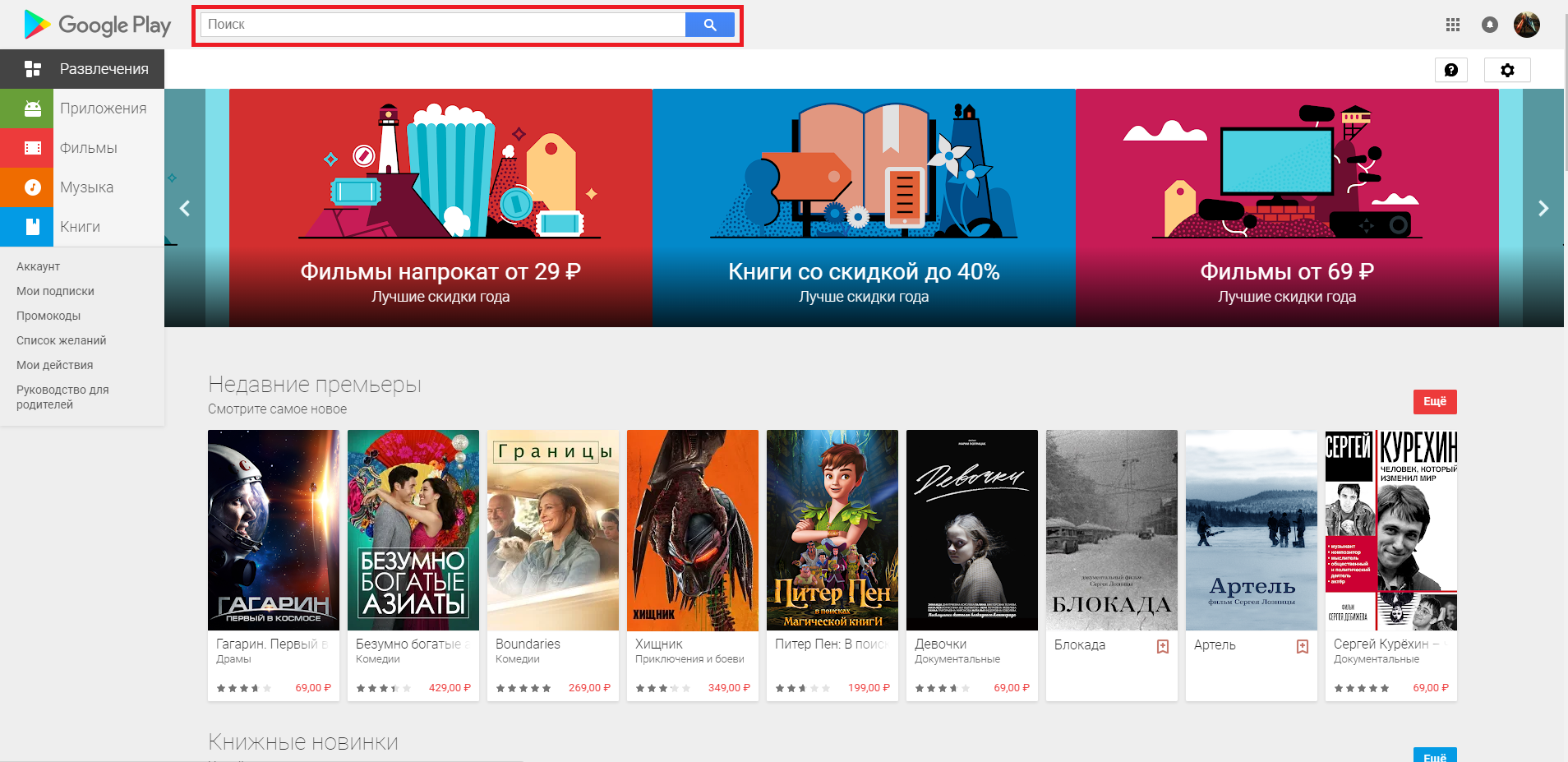The image size is (1568, 762).
Task: Select Музыка in the sidebar
Action: tap(82, 187)
